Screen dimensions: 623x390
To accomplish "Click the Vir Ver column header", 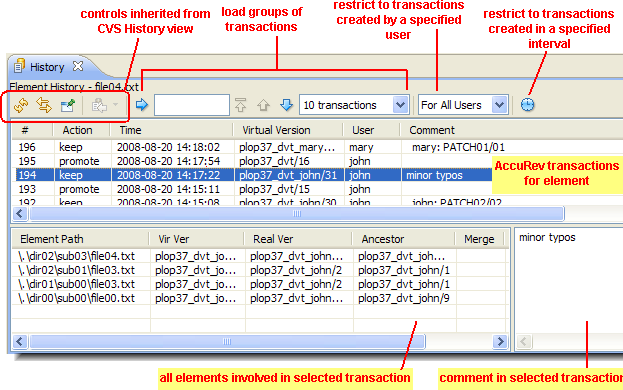I will click(196, 239).
